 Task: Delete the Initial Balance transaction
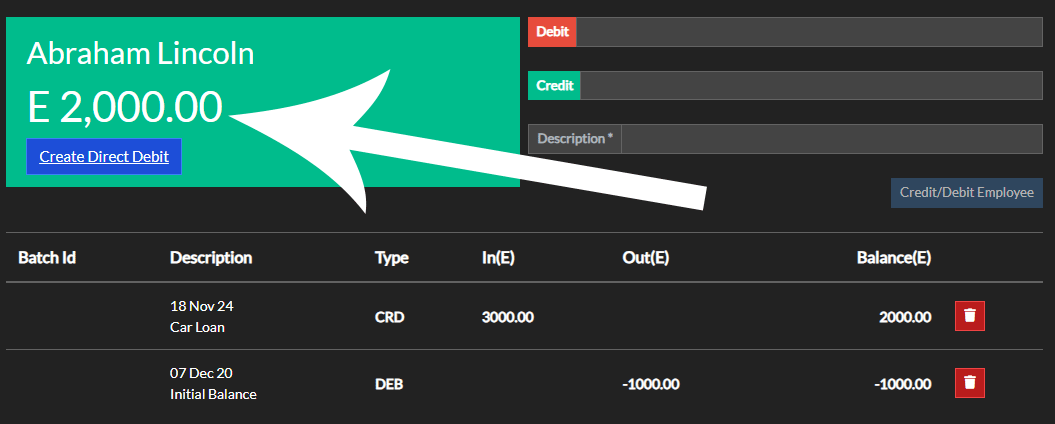[x=969, y=383]
